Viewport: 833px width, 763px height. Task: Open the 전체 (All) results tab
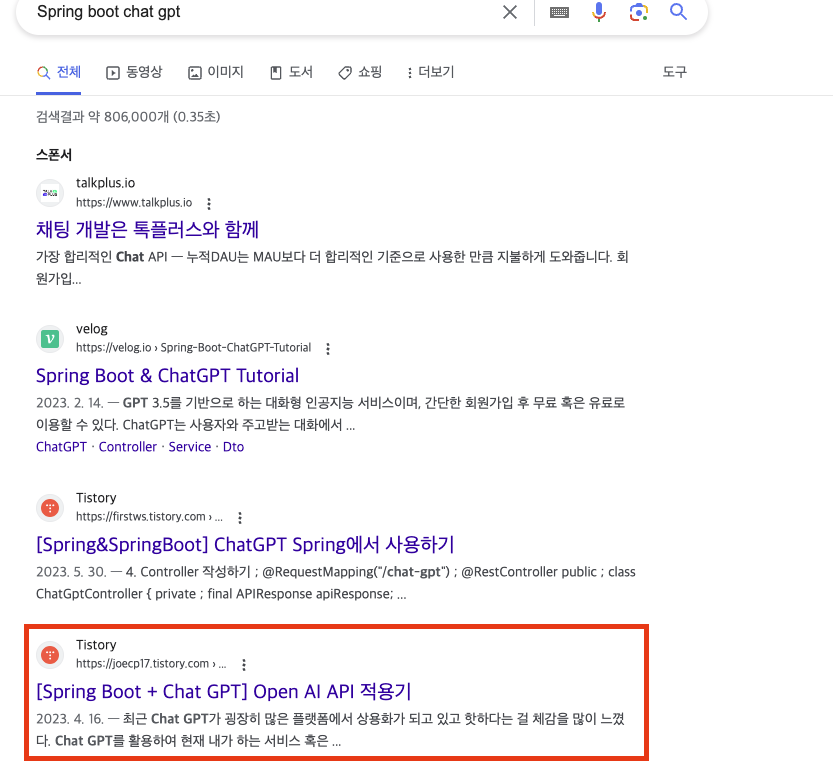pyautogui.click(x=58, y=72)
